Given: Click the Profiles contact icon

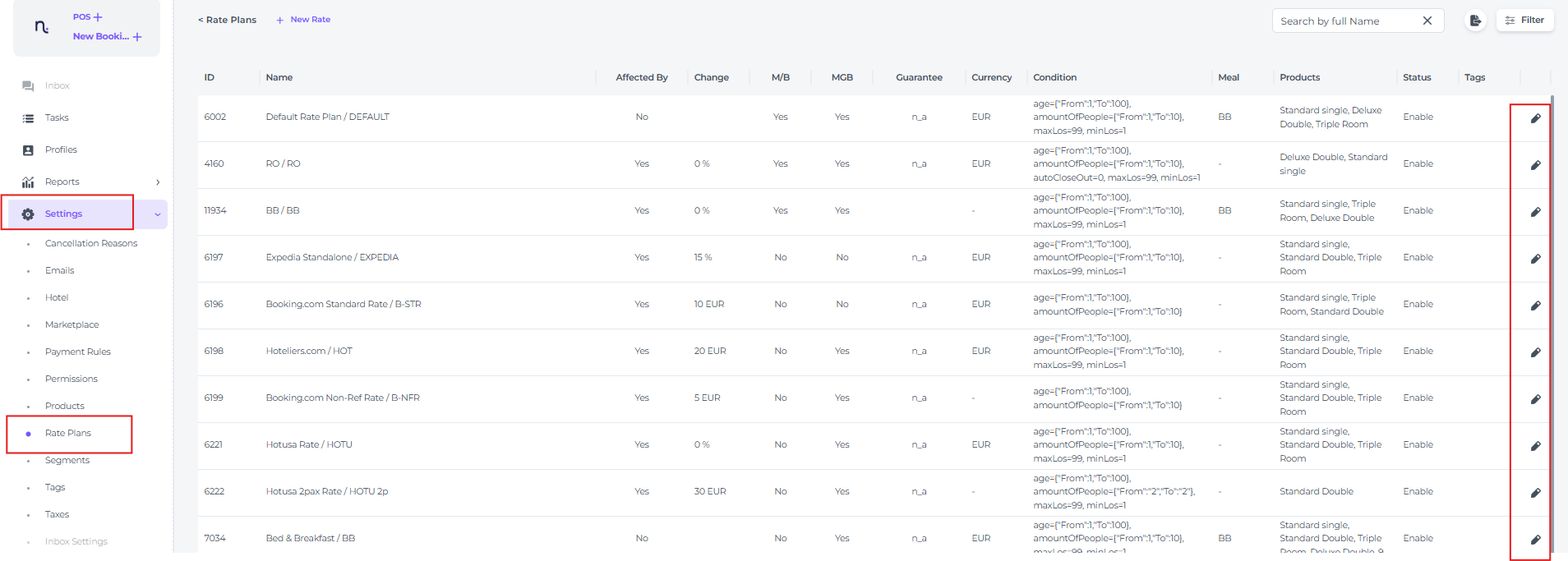Looking at the screenshot, I should point(28,150).
